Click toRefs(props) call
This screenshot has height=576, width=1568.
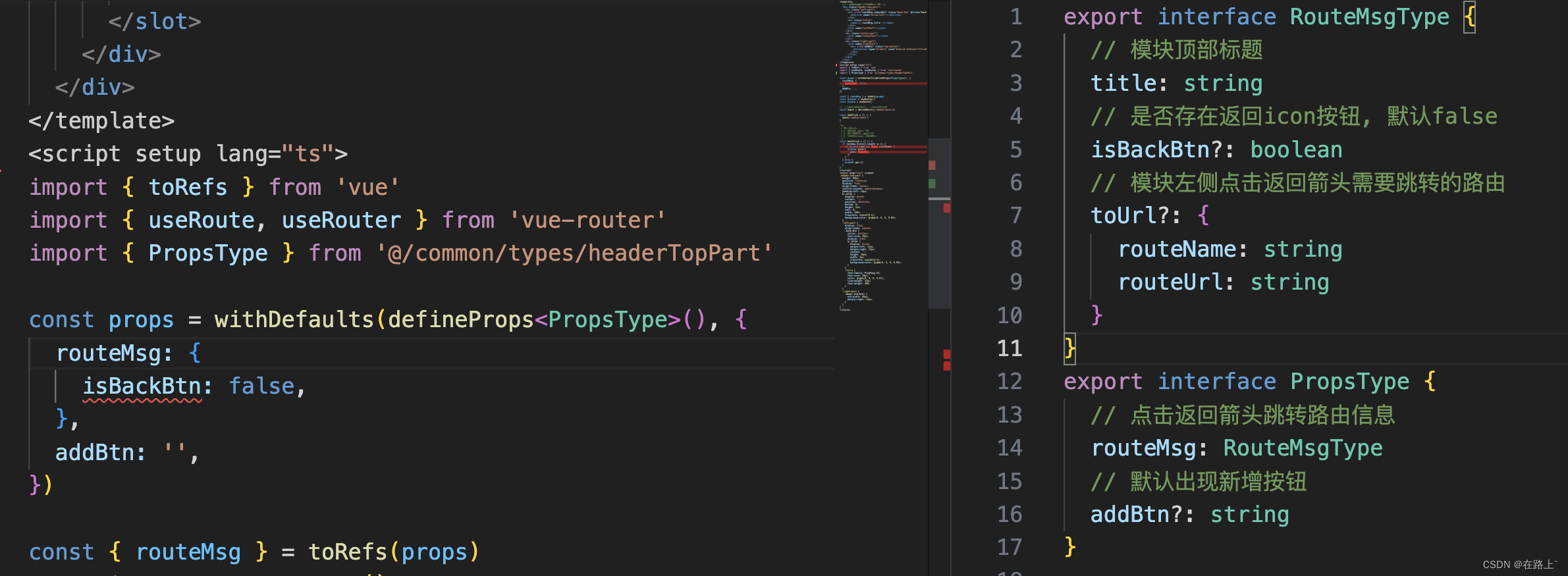[393, 552]
